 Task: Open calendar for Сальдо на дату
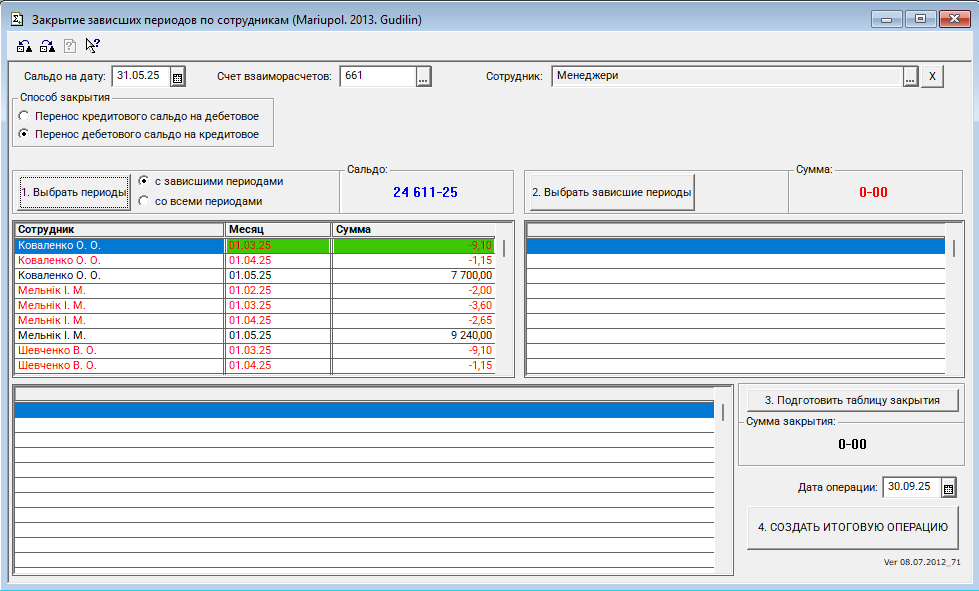[x=177, y=77]
